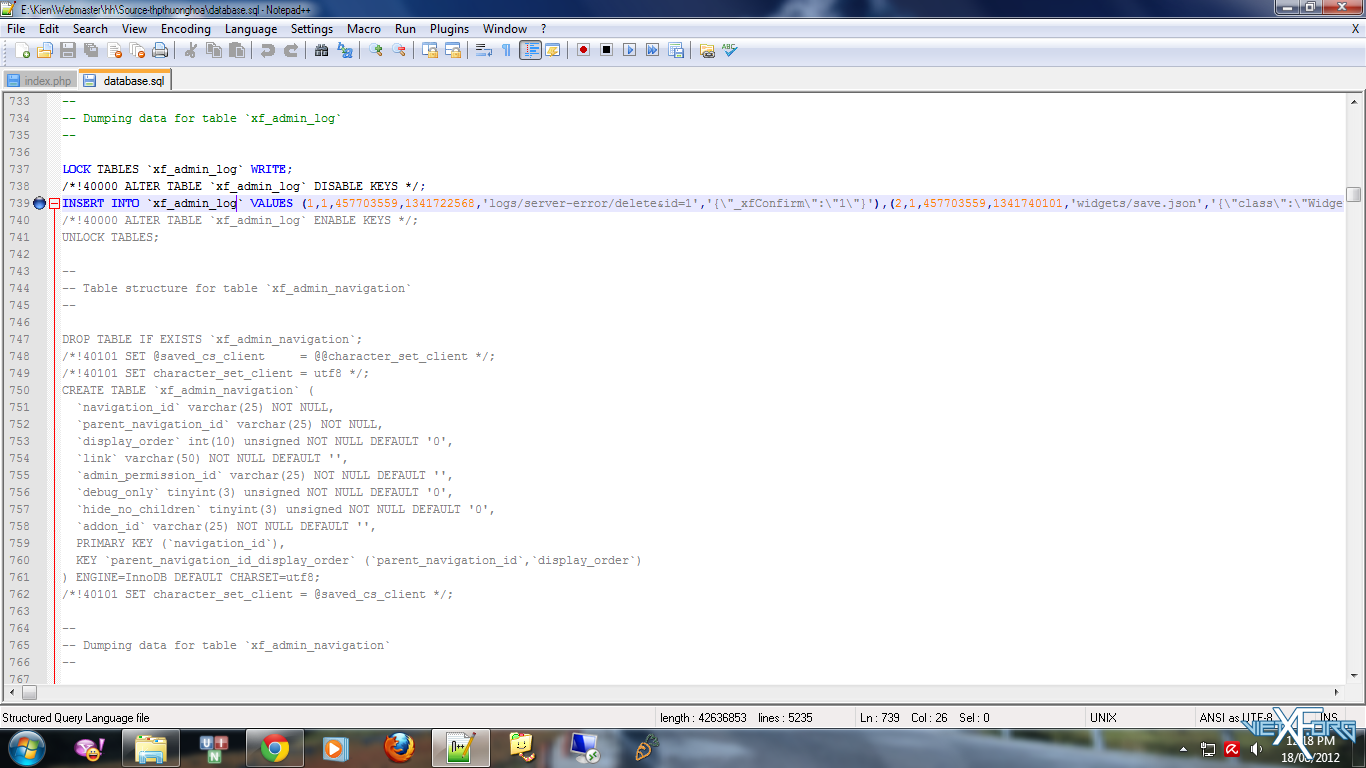
Task: Close document using menu bar X
Action: (x=1355, y=29)
